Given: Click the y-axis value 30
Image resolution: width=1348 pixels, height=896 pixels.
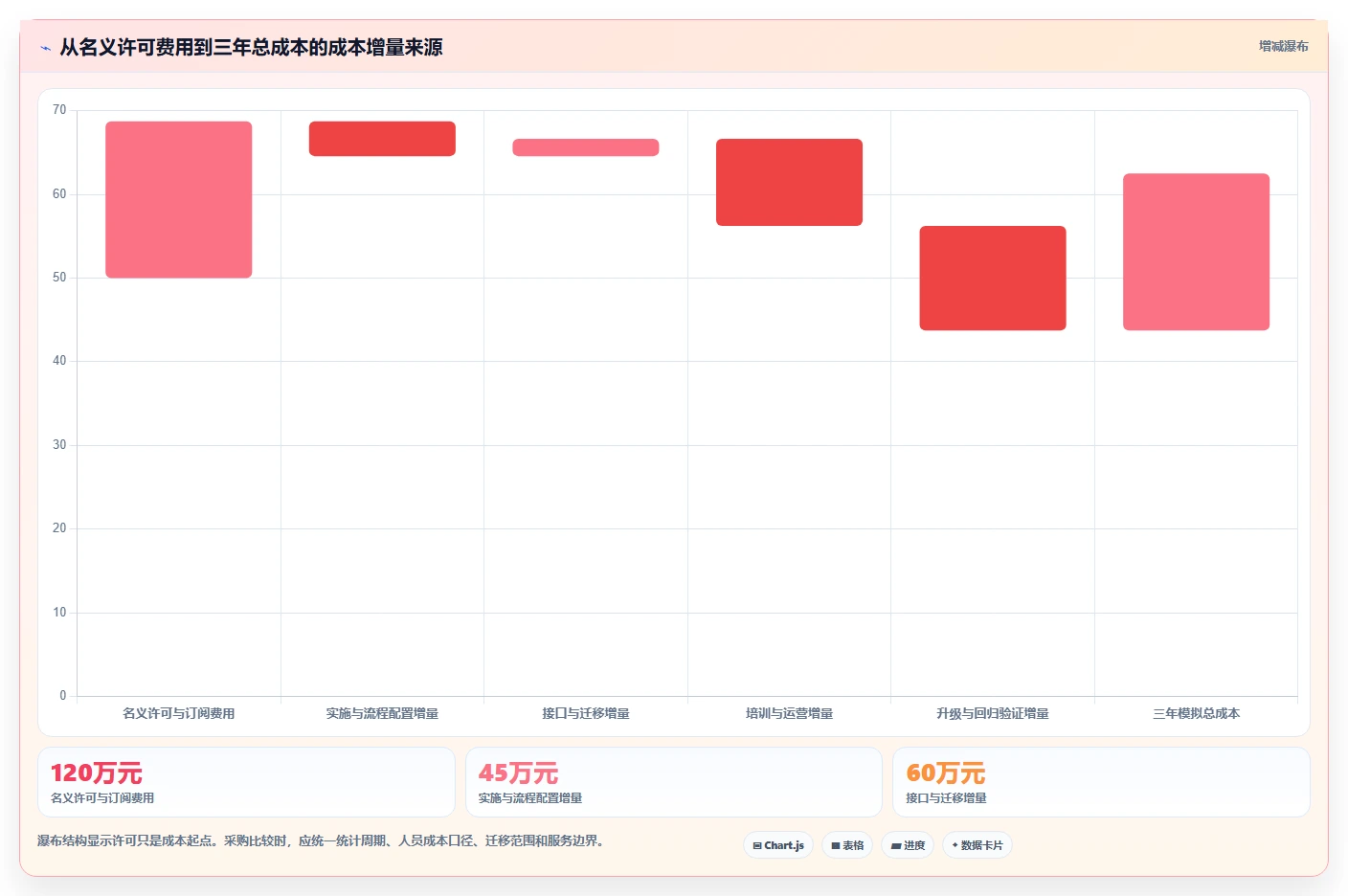Looking at the screenshot, I should [59, 445].
